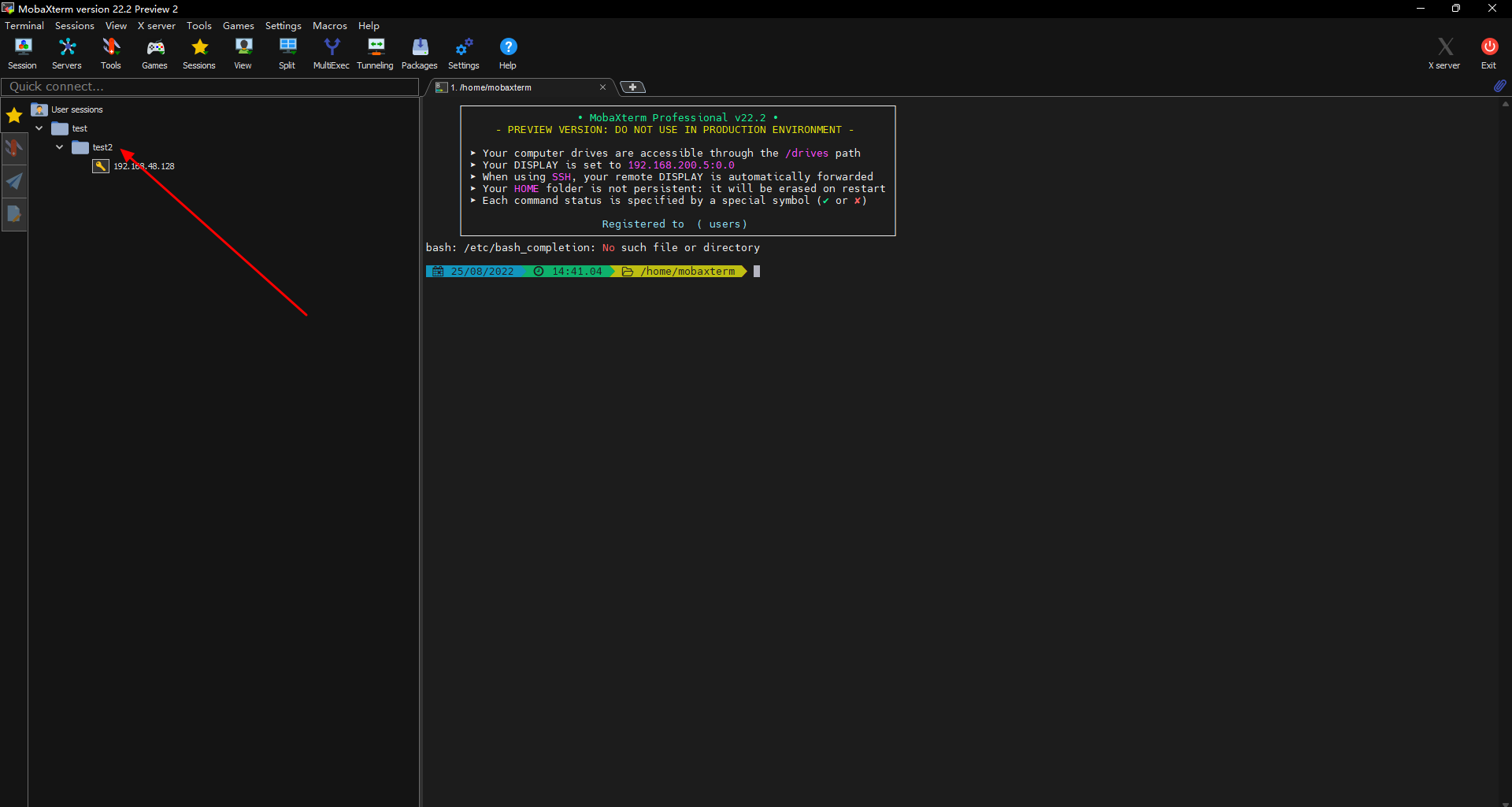Click the Registered to text
Screen dimensions: 1512x807
pos(643,224)
